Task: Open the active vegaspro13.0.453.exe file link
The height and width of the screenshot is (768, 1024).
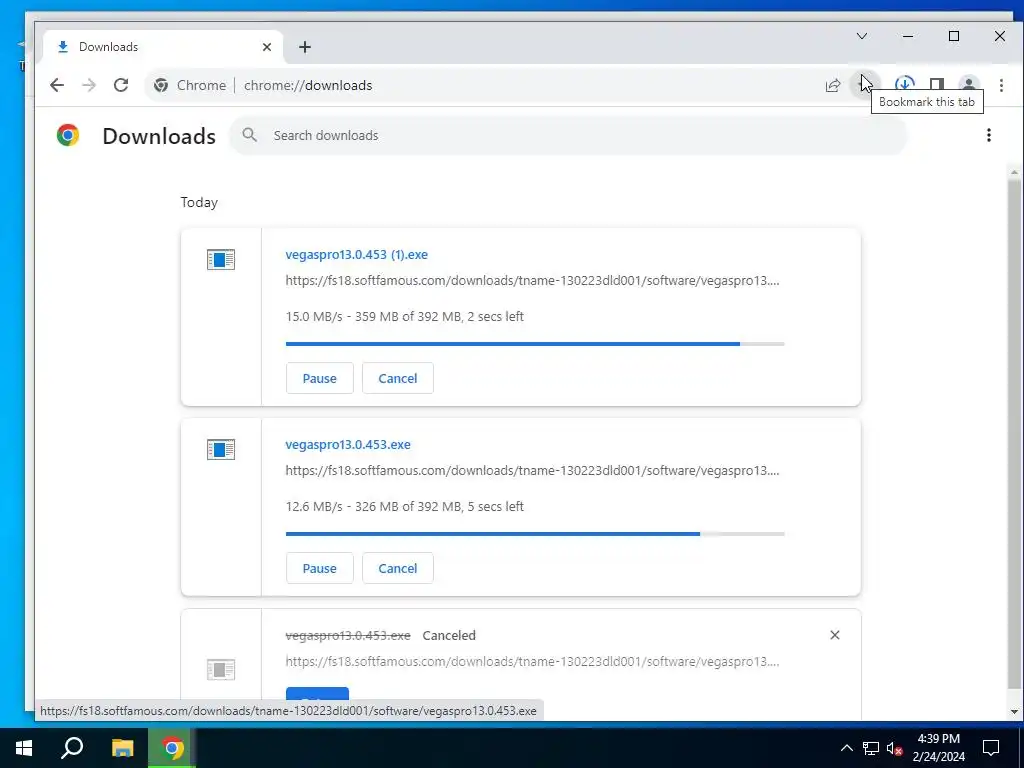Action: (x=348, y=445)
